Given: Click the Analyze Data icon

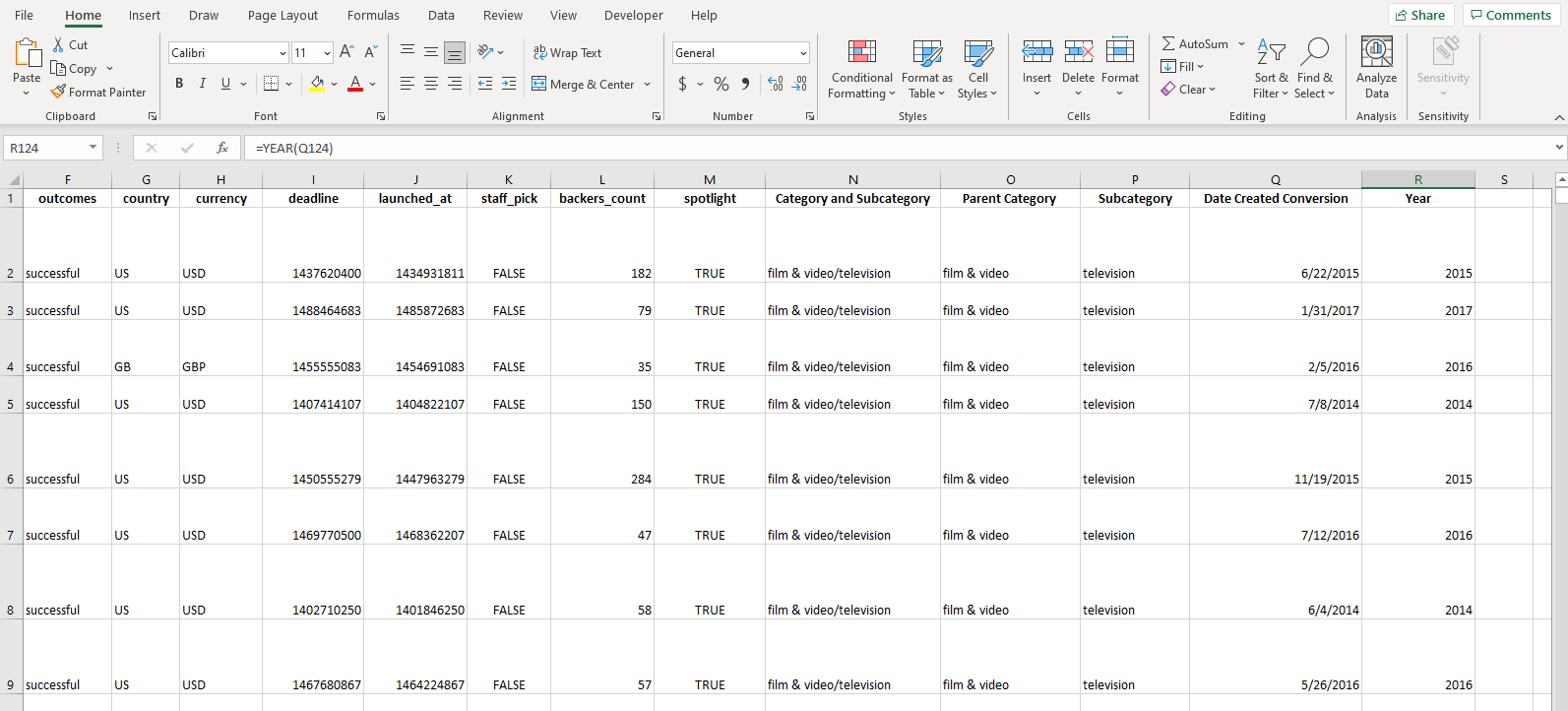Looking at the screenshot, I should pos(1376,51).
